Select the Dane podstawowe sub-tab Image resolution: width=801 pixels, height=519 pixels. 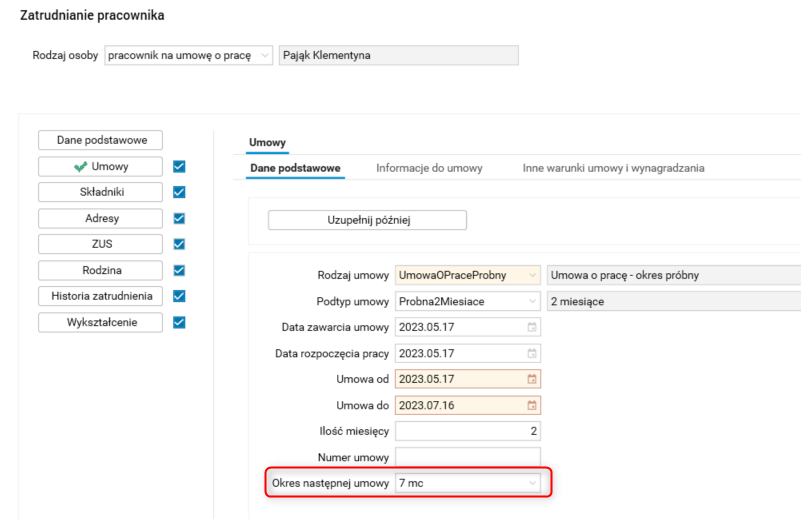click(295, 168)
